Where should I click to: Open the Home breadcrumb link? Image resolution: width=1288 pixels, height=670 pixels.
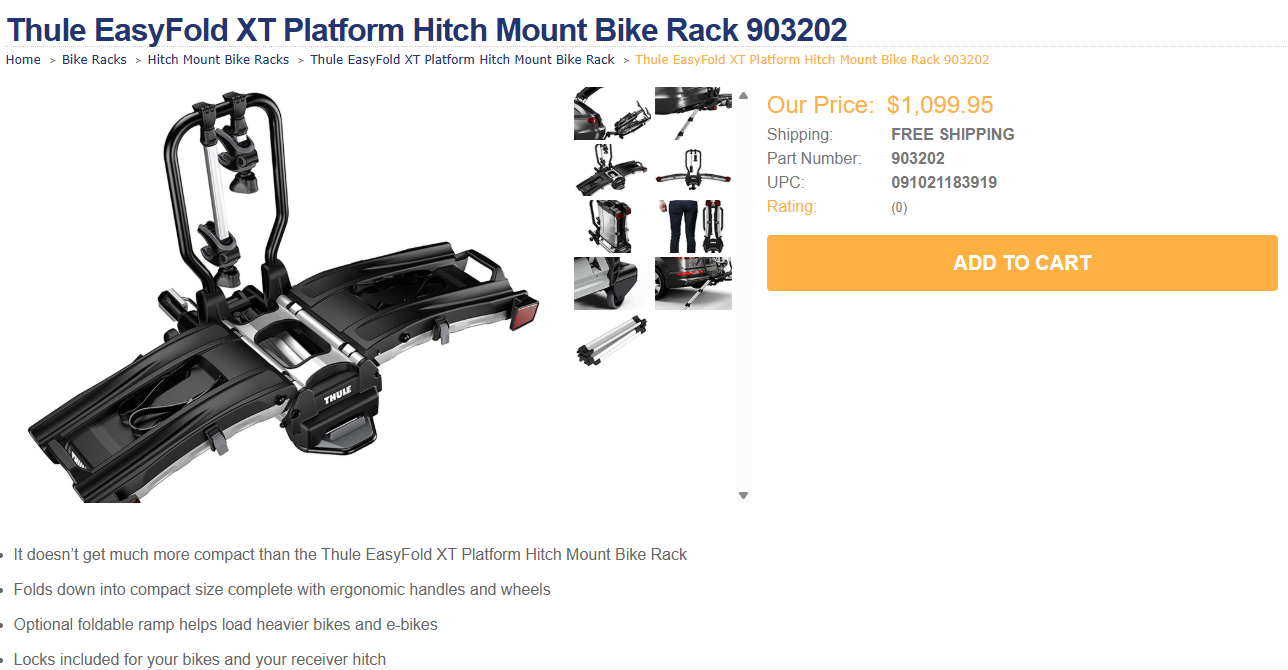[23, 60]
